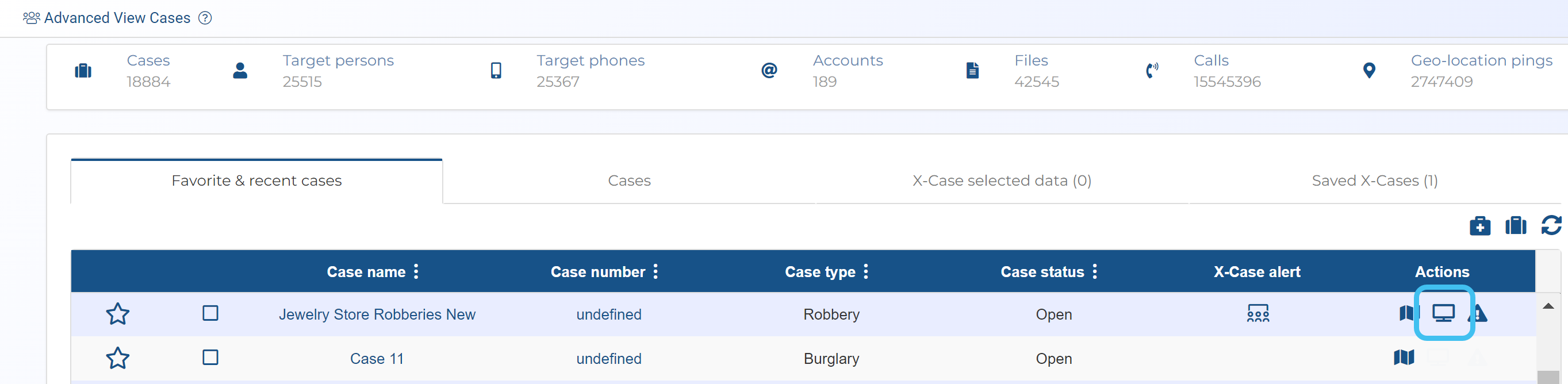Open Case name column options menu
Screen dimensions: 1568x384
click(416, 271)
